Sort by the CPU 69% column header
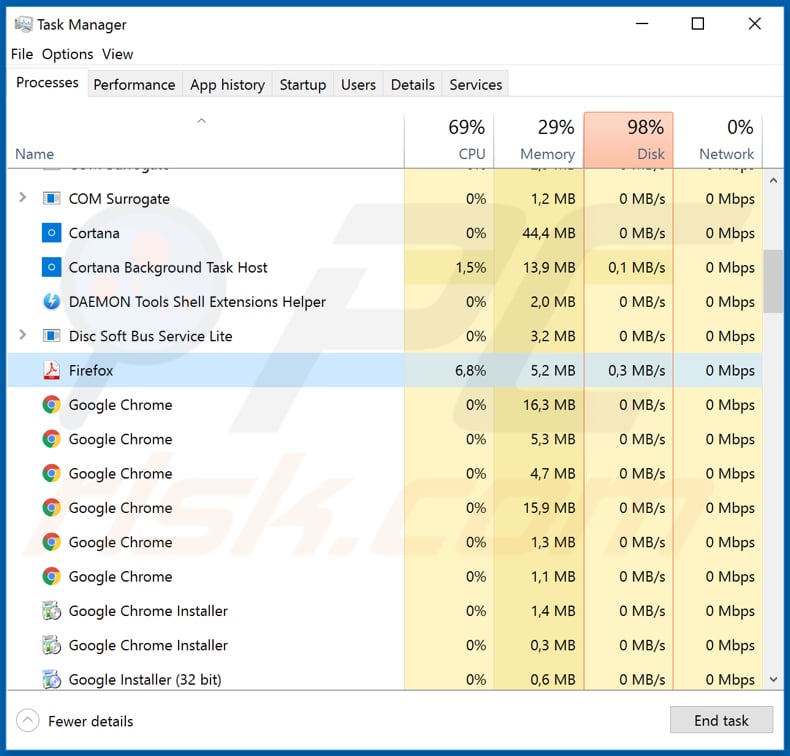 [x=449, y=140]
